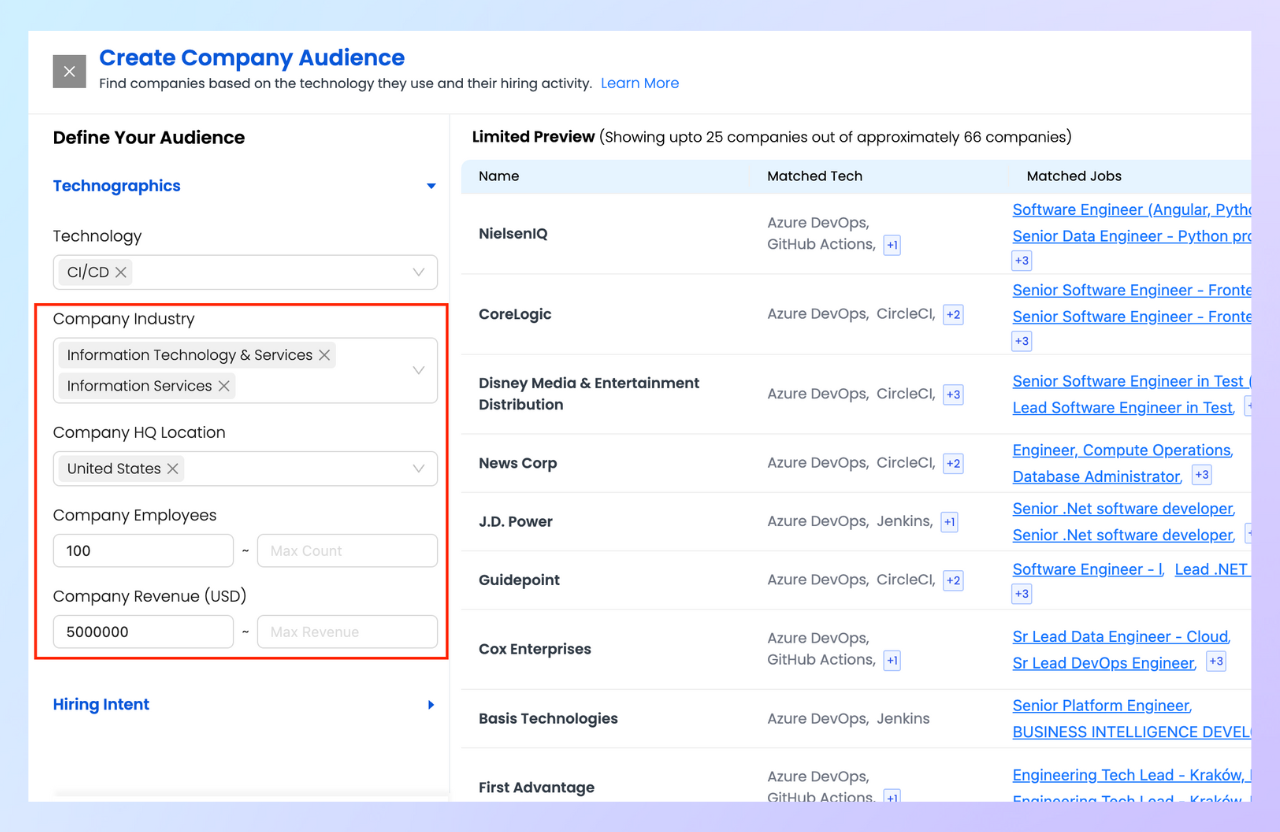Select the Basis Technologies company name
This screenshot has height=832, width=1280.
pos(548,719)
